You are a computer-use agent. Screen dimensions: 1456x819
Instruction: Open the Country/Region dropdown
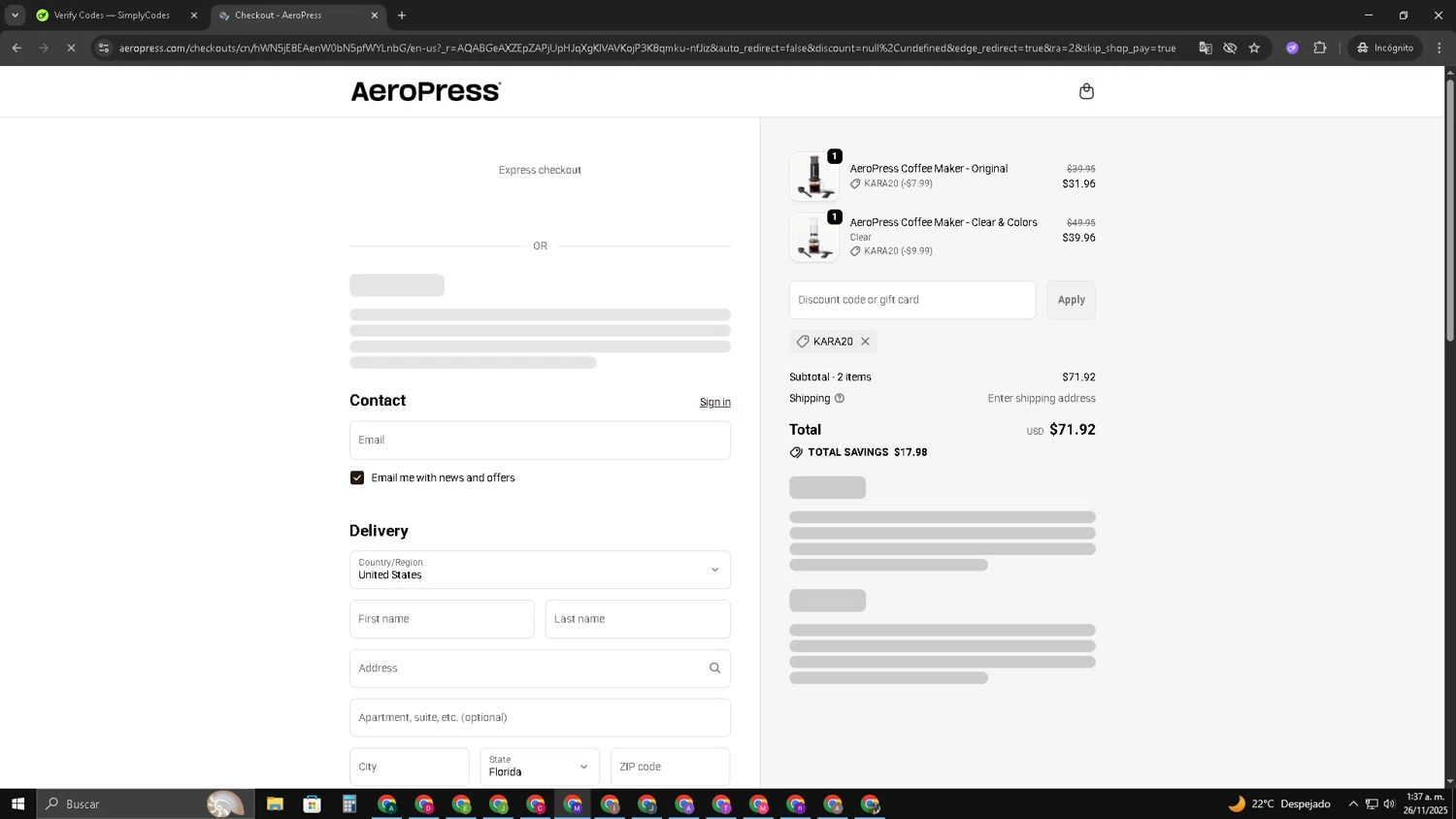click(x=540, y=570)
